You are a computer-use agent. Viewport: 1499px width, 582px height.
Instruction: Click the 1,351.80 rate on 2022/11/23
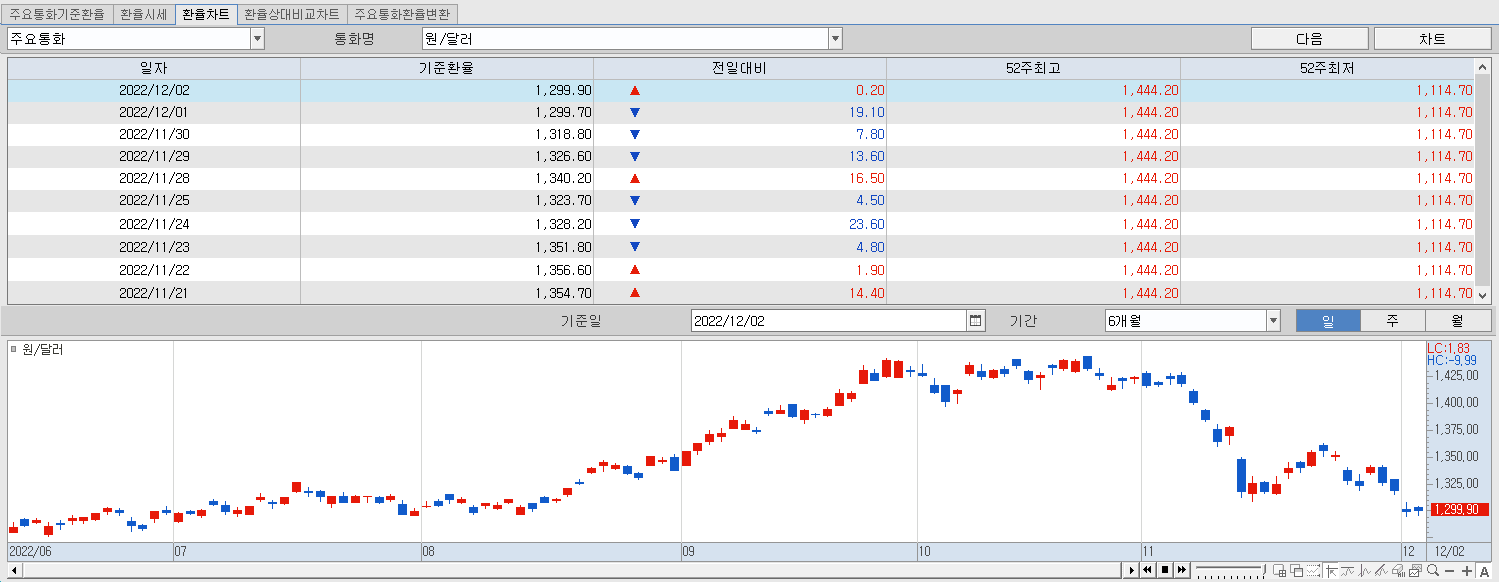coord(563,247)
